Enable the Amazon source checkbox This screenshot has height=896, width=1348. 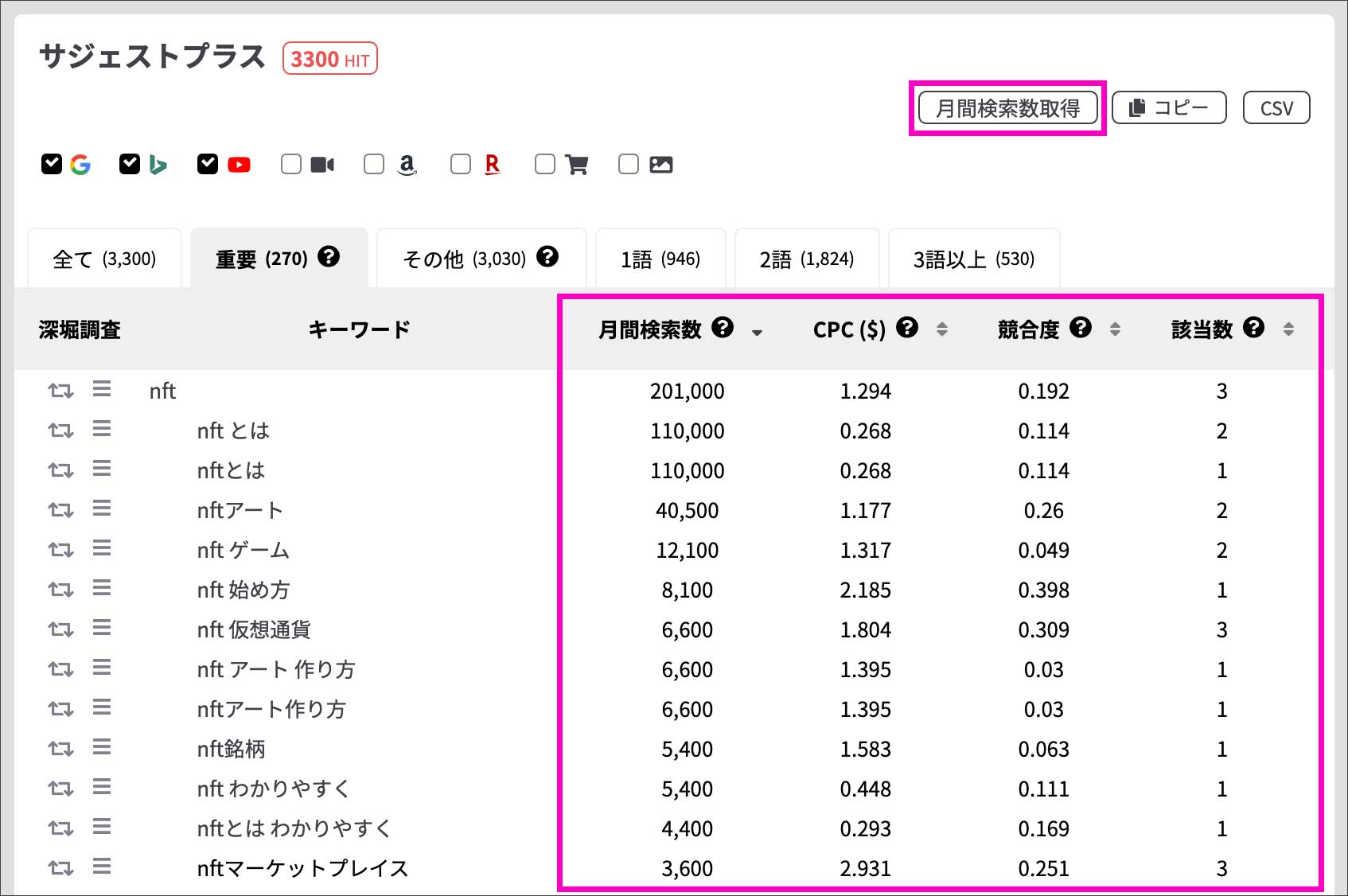(x=374, y=164)
